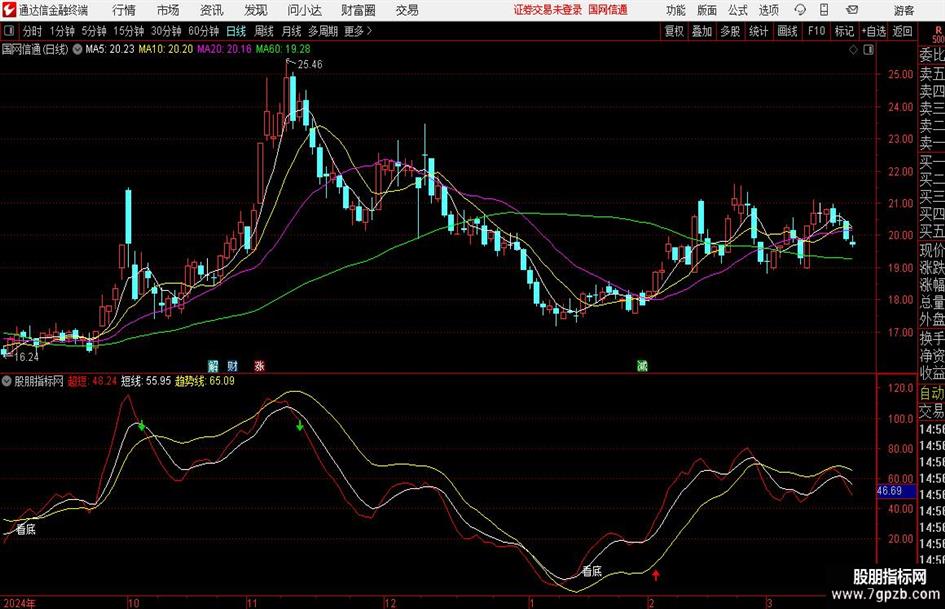Select the 周线 weekly period tab

(x=264, y=31)
